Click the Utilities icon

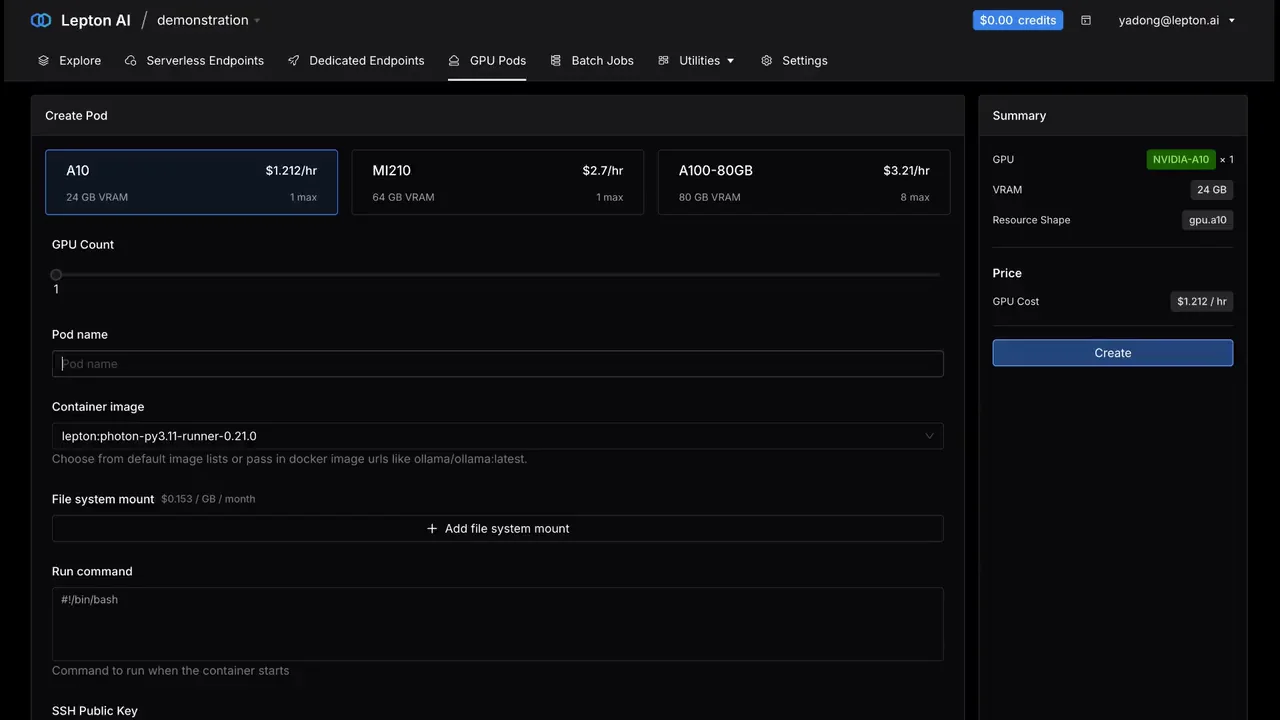[663, 61]
